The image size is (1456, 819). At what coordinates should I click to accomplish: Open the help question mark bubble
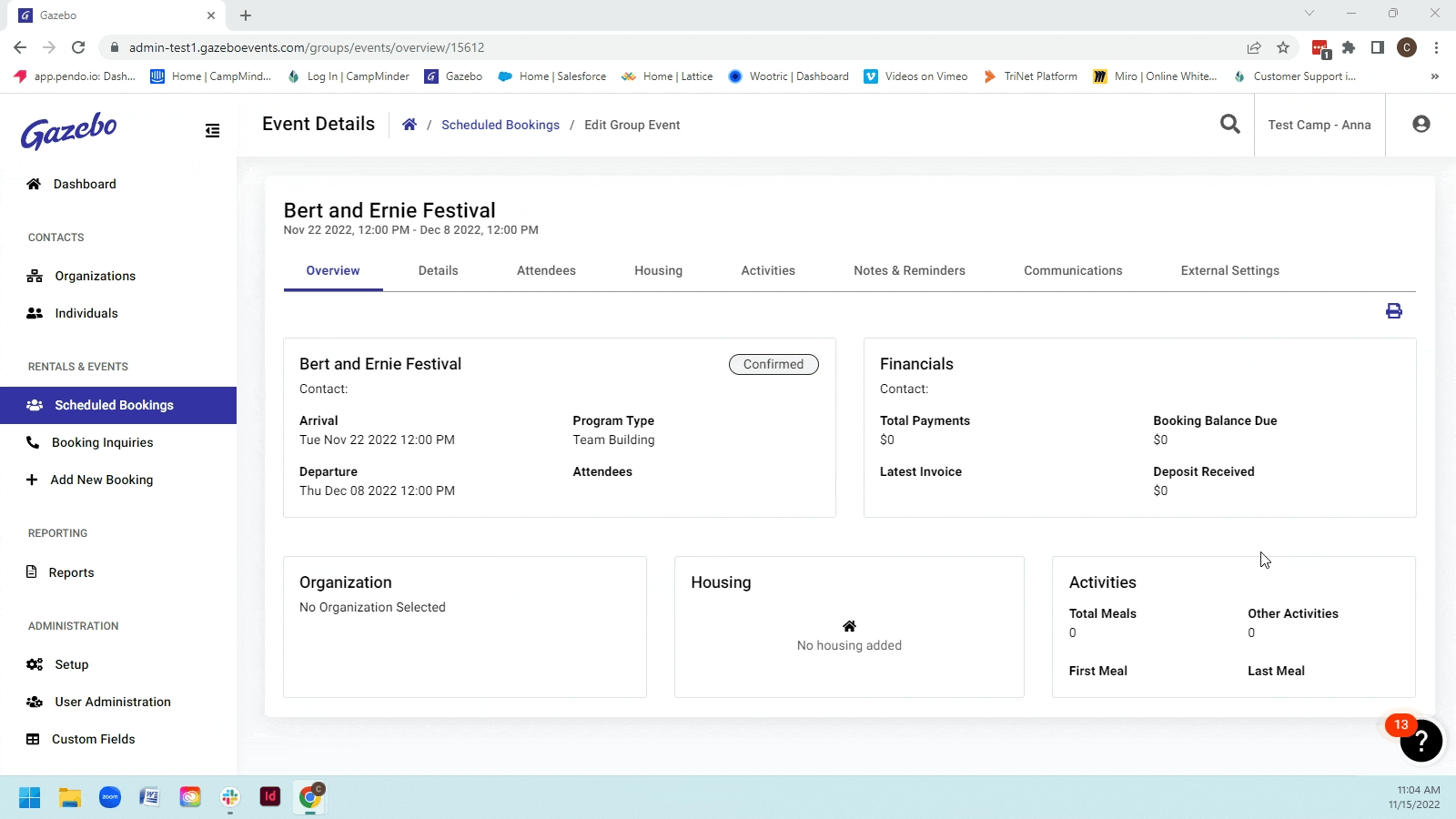click(1421, 741)
